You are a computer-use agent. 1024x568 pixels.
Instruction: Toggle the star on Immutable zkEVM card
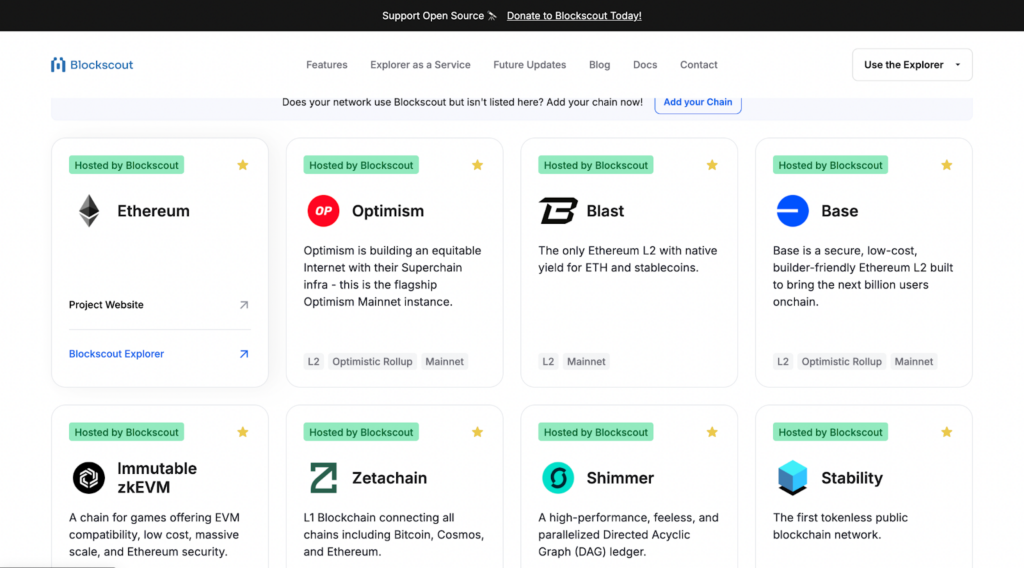click(243, 432)
